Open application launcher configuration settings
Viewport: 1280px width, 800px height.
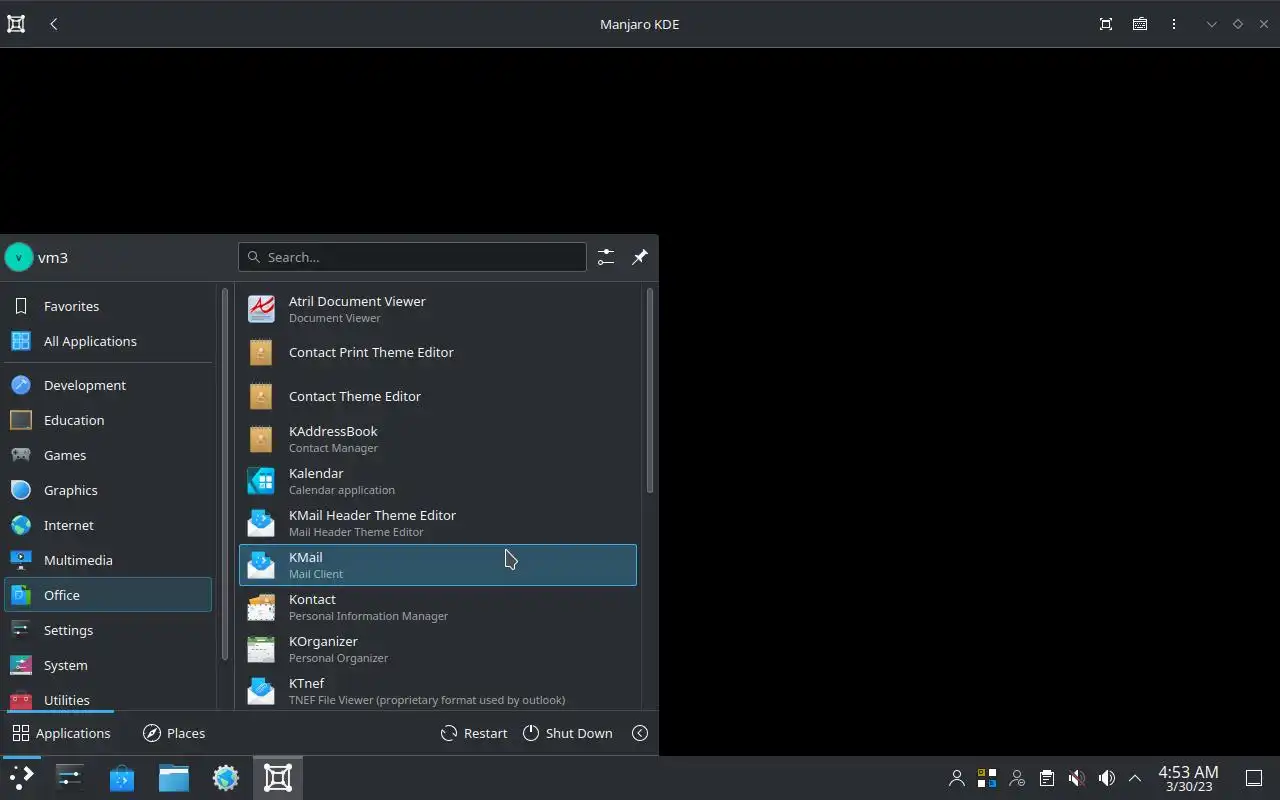tap(606, 257)
